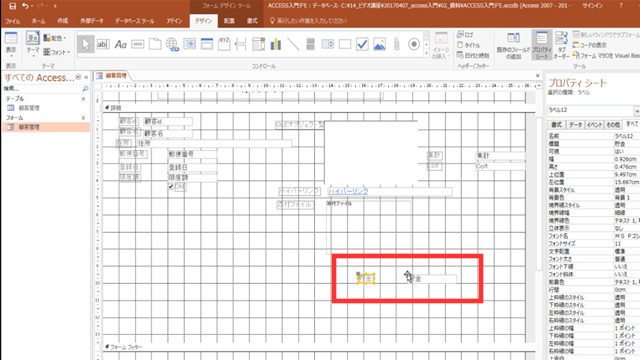Collapse the テーブル group in navigation pane
The height and width of the screenshot is (360, 640).
pos(83,99)
